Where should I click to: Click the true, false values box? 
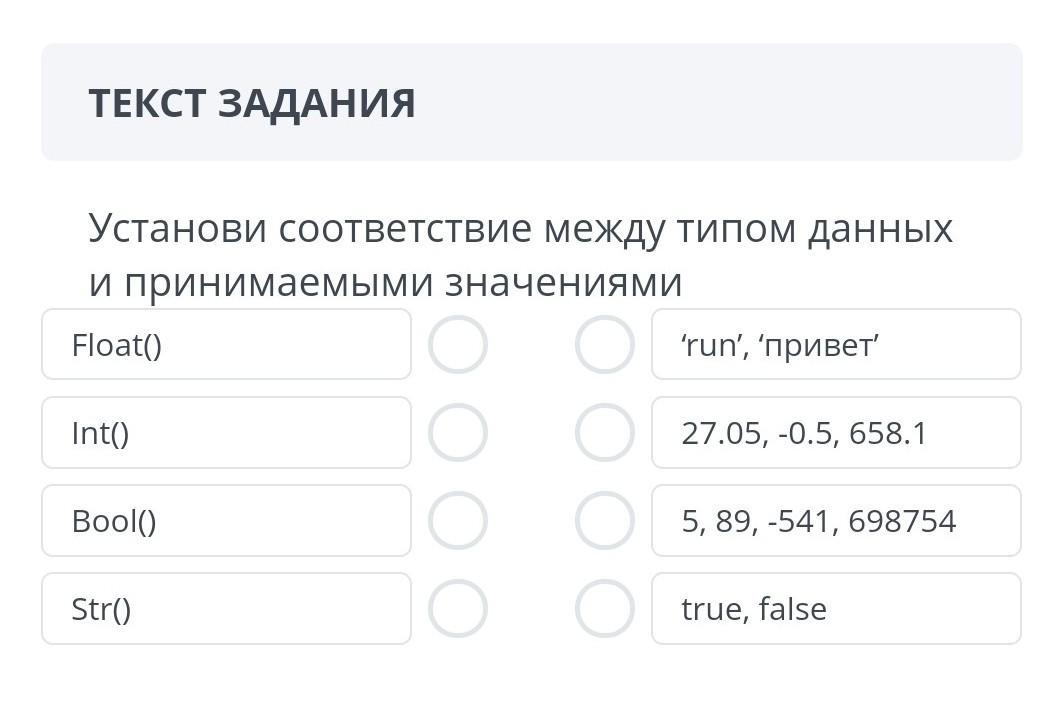click(836, 609)
